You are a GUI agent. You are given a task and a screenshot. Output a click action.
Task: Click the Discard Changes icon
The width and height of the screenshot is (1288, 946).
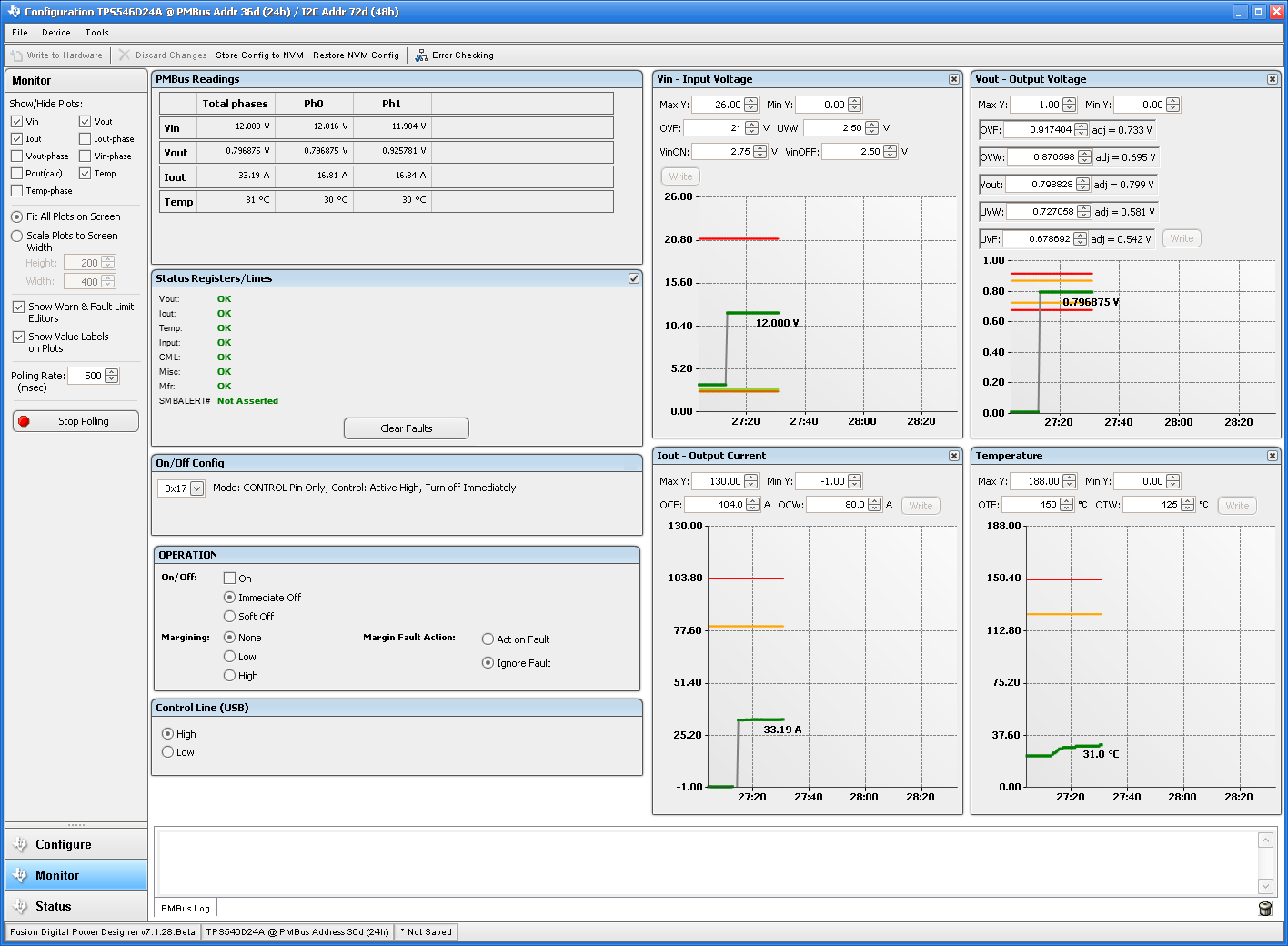pos(125,55)
